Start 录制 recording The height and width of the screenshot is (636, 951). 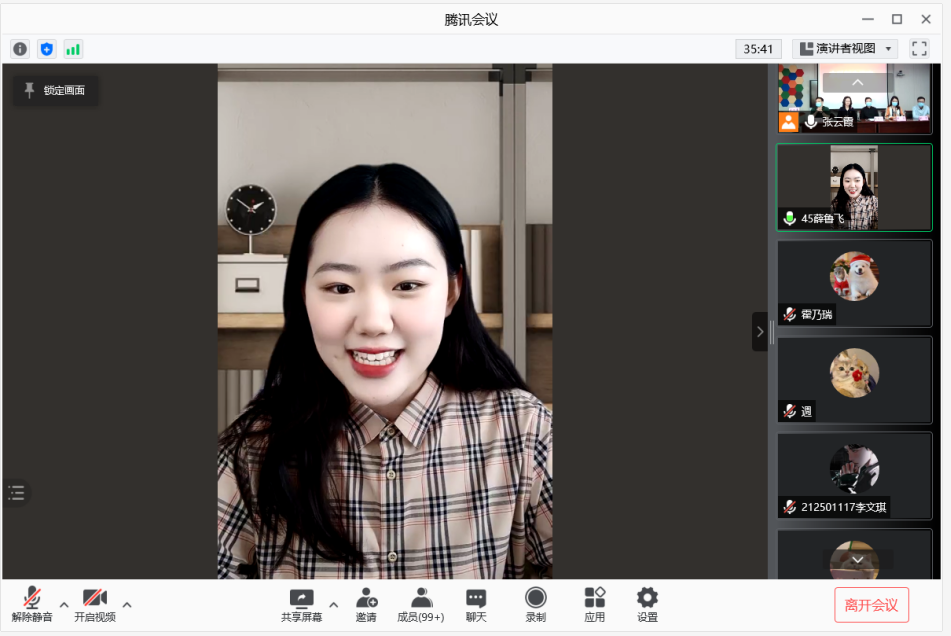tap(536, 605)
